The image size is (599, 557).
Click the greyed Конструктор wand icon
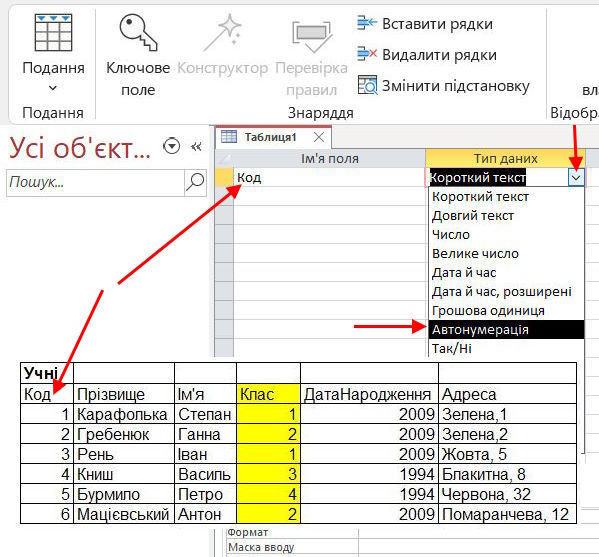(223, 33)
